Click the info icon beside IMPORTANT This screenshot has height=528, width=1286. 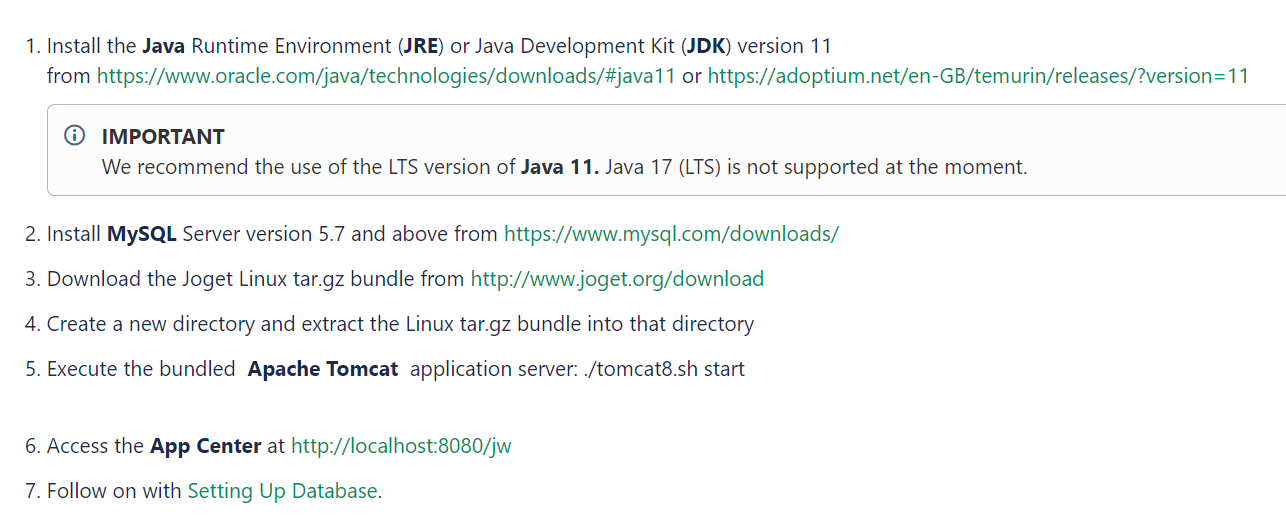click(74, 136)
